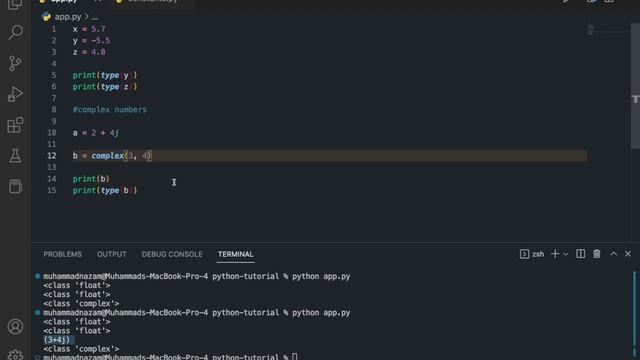The width and height of the screenshot is (640, 360).
Task: Maximize panel size with chevron up
Action: (x=613, y=254)
